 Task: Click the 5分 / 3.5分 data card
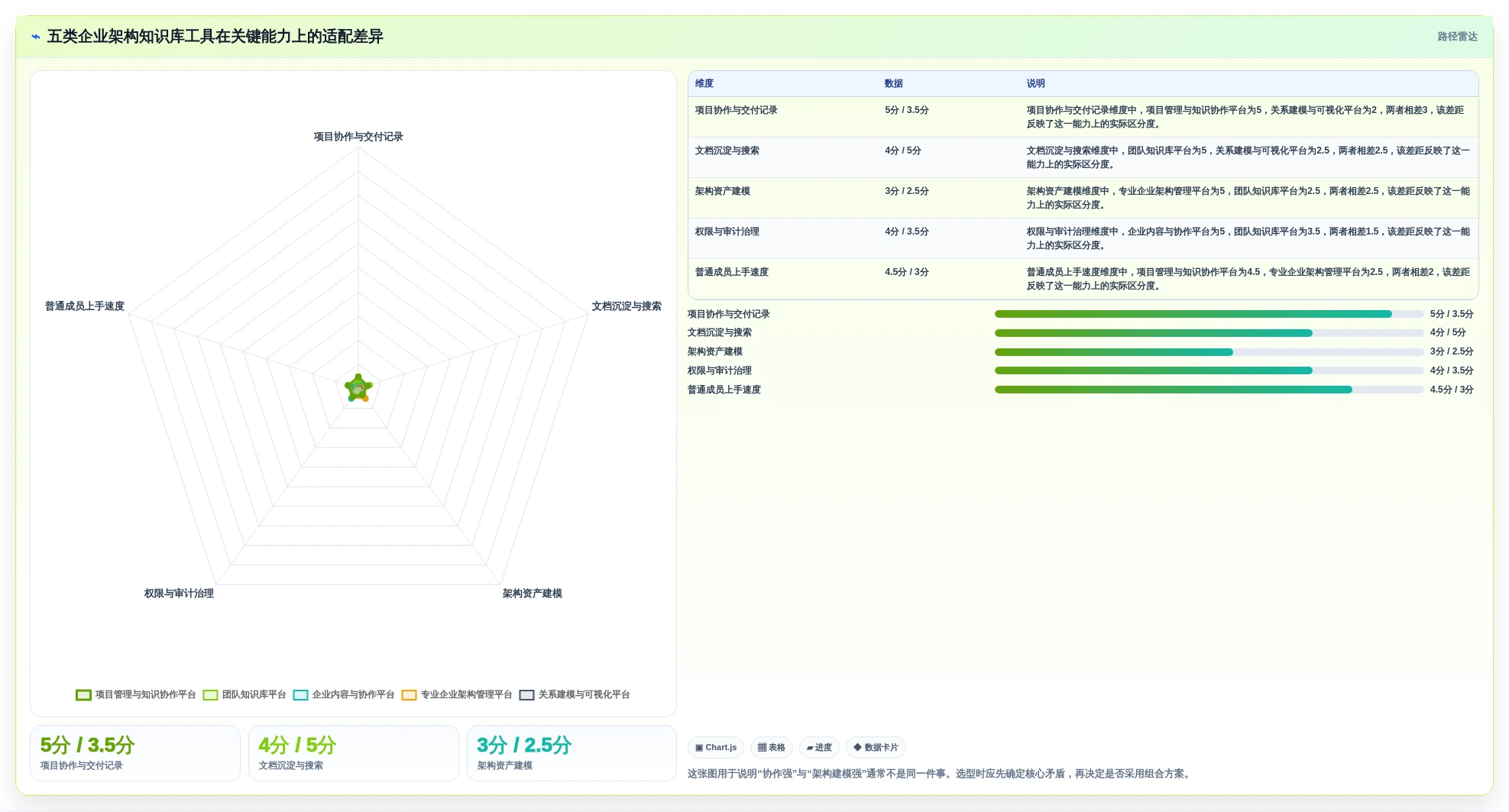(x=135, y=753)
